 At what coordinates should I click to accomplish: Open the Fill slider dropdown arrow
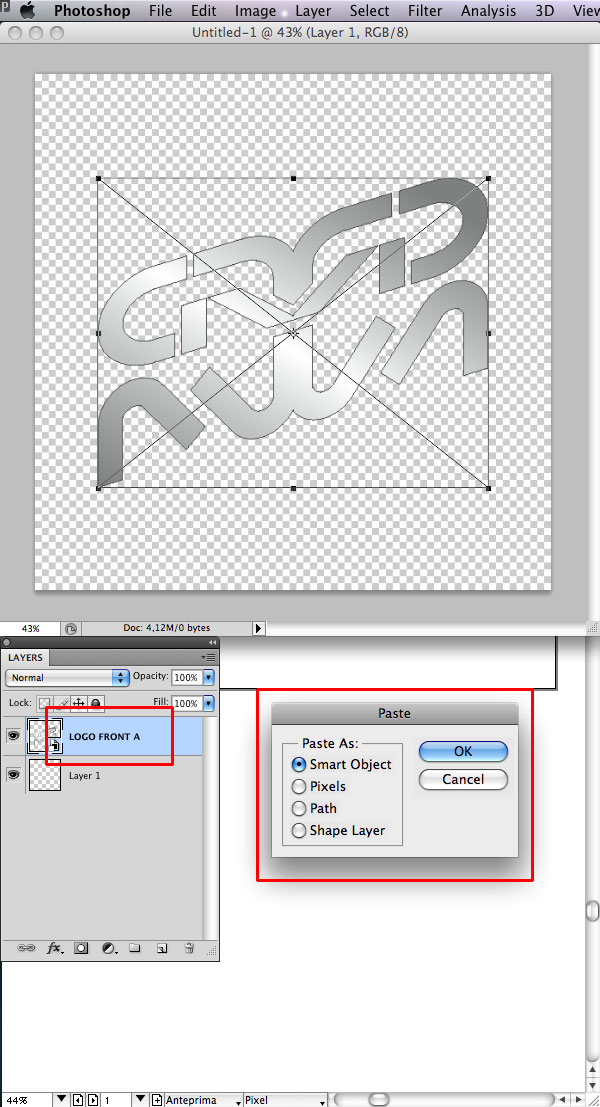coord(208,703)
